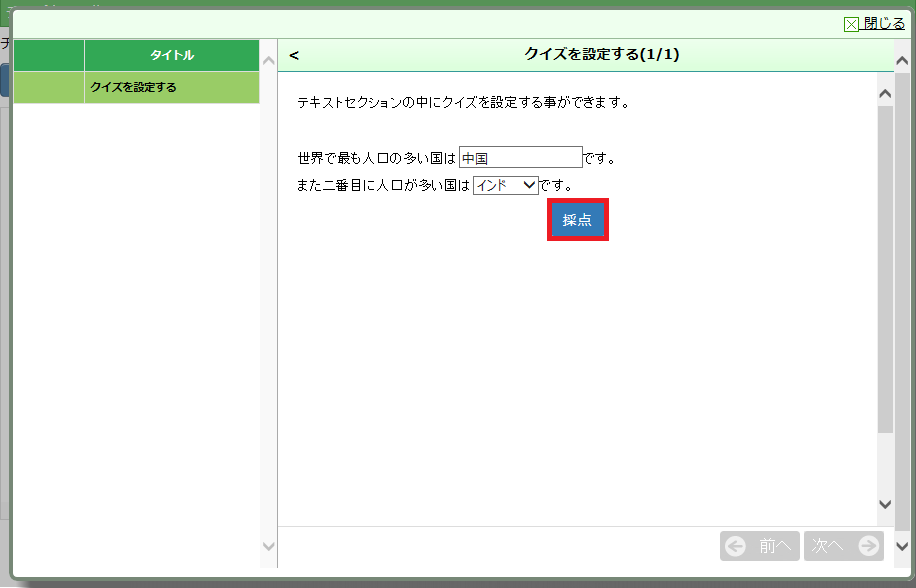
Task: Click the タイトル column header
Action: [172, 55]
